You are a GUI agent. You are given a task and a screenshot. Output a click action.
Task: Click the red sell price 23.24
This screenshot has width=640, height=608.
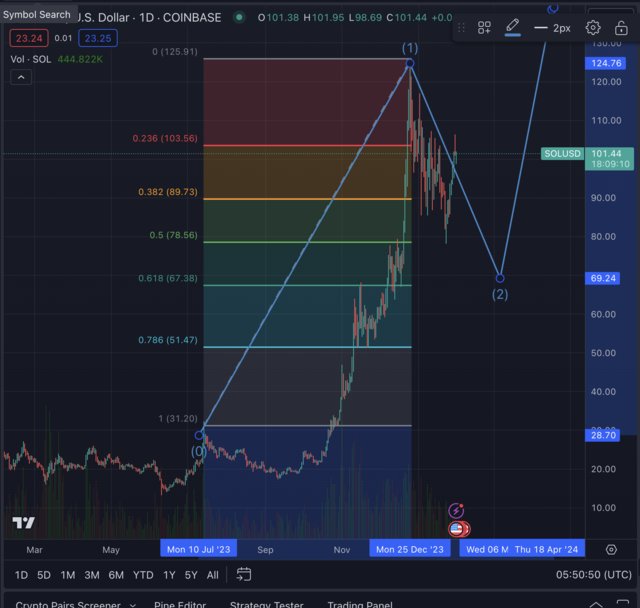coord(29,38)
